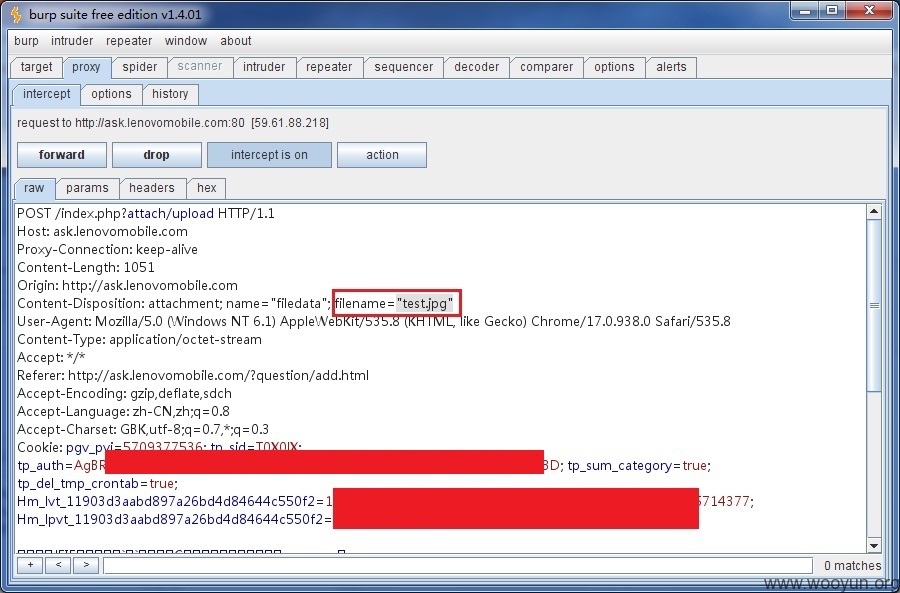Toggle the intercept is on button

269,155
